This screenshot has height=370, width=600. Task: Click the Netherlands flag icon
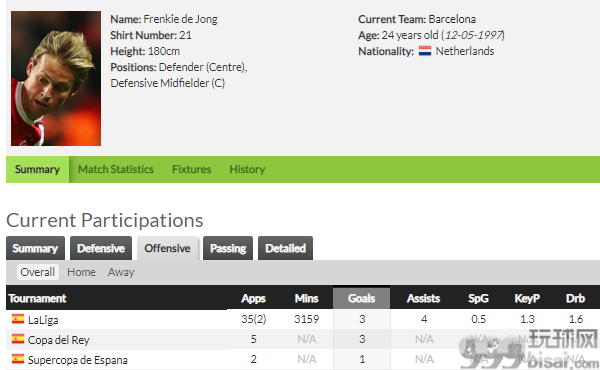425,51
